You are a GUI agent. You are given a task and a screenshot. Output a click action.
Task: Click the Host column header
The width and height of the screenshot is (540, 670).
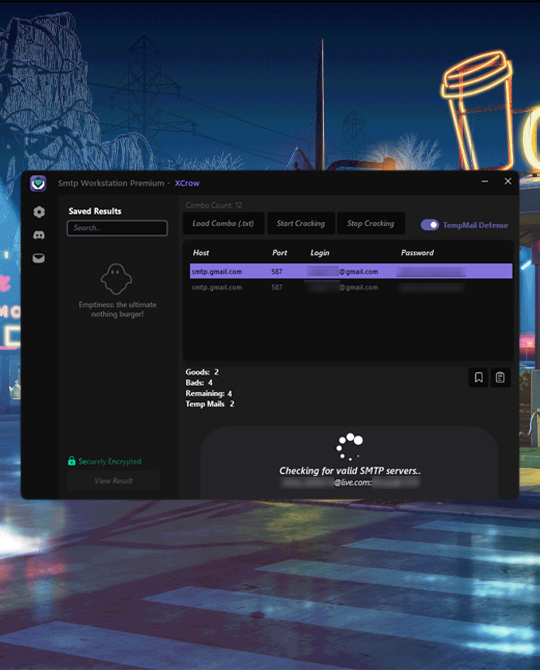coord(201,253)
